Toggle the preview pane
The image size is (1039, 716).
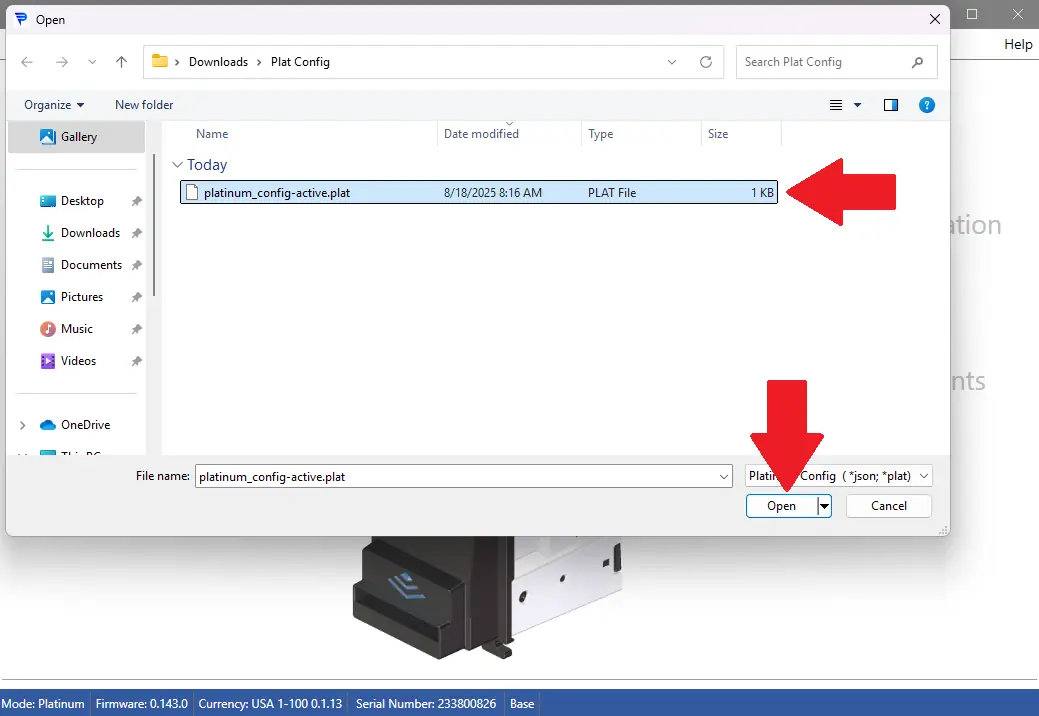pyautogui.click(x=891, y=105)
